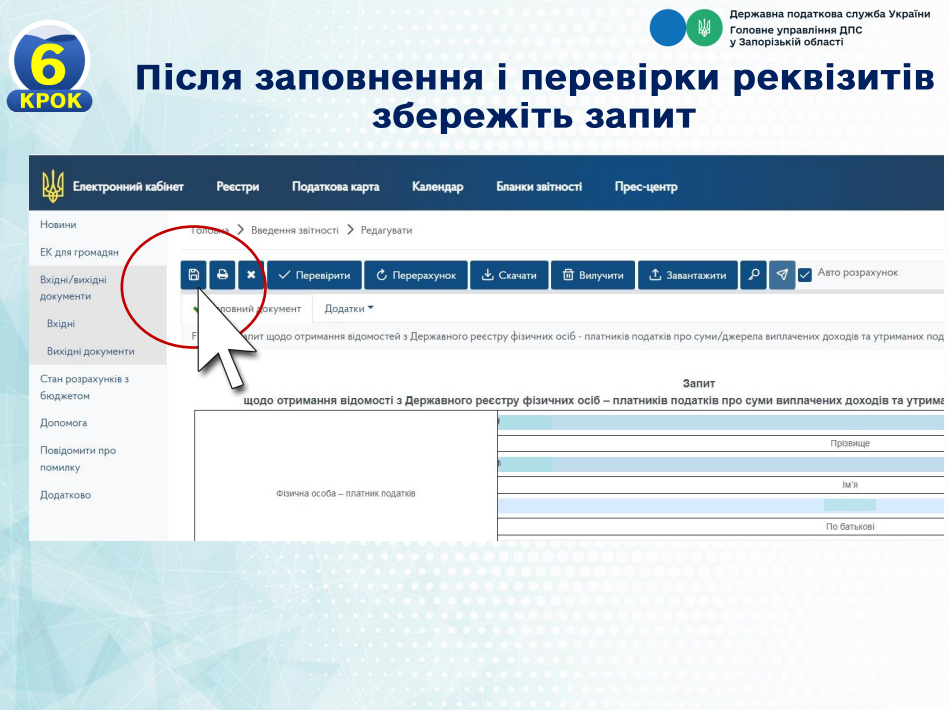Click the paper plane send icon
Viewport: 950px width, 710px height.
click(782, 275)
